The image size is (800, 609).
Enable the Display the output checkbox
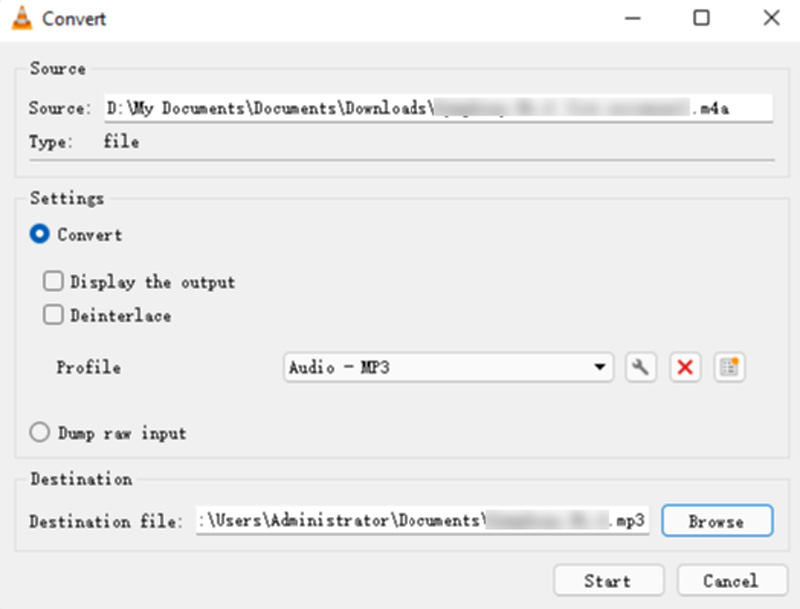pyautogui.click(x=54, y=282)
